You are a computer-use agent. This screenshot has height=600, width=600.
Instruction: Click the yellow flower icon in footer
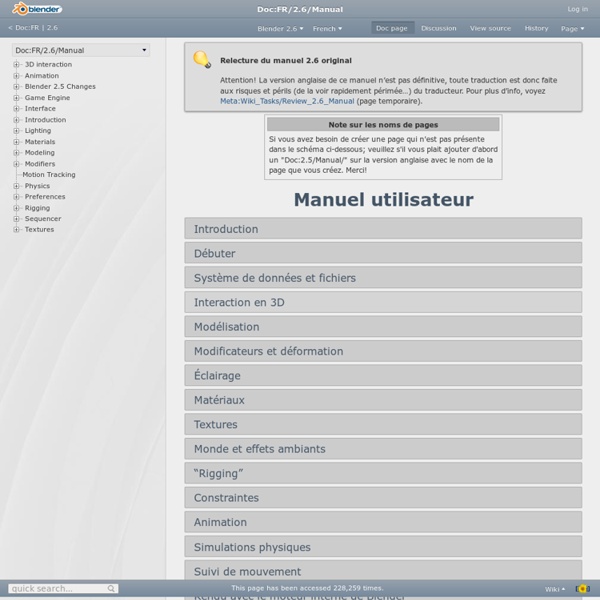[583, 589]
